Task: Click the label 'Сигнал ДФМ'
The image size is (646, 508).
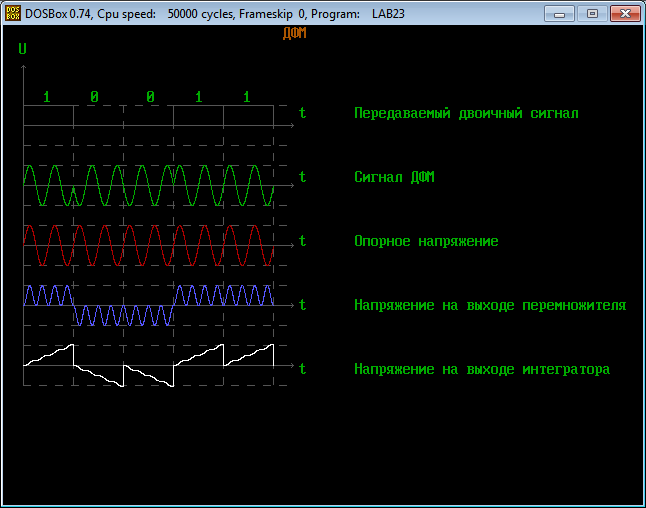Action: (x=394, y=177)
